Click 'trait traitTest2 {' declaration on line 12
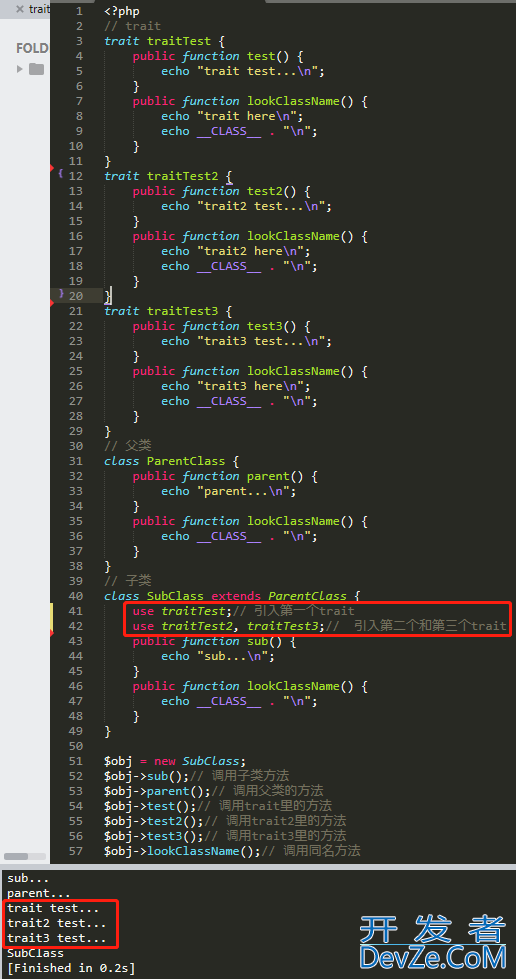This screenshot has height=979, width=516. pyautogui.click(x=168, y=176)
